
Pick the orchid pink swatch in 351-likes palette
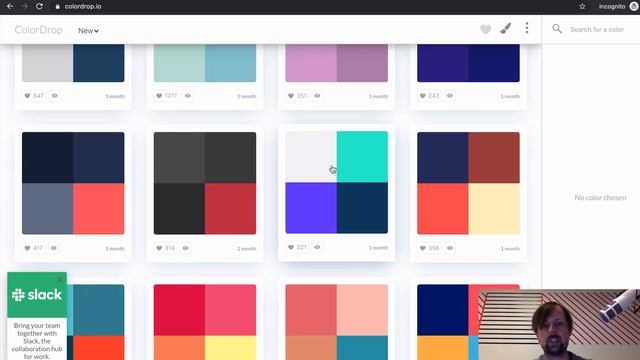(311, 63)
